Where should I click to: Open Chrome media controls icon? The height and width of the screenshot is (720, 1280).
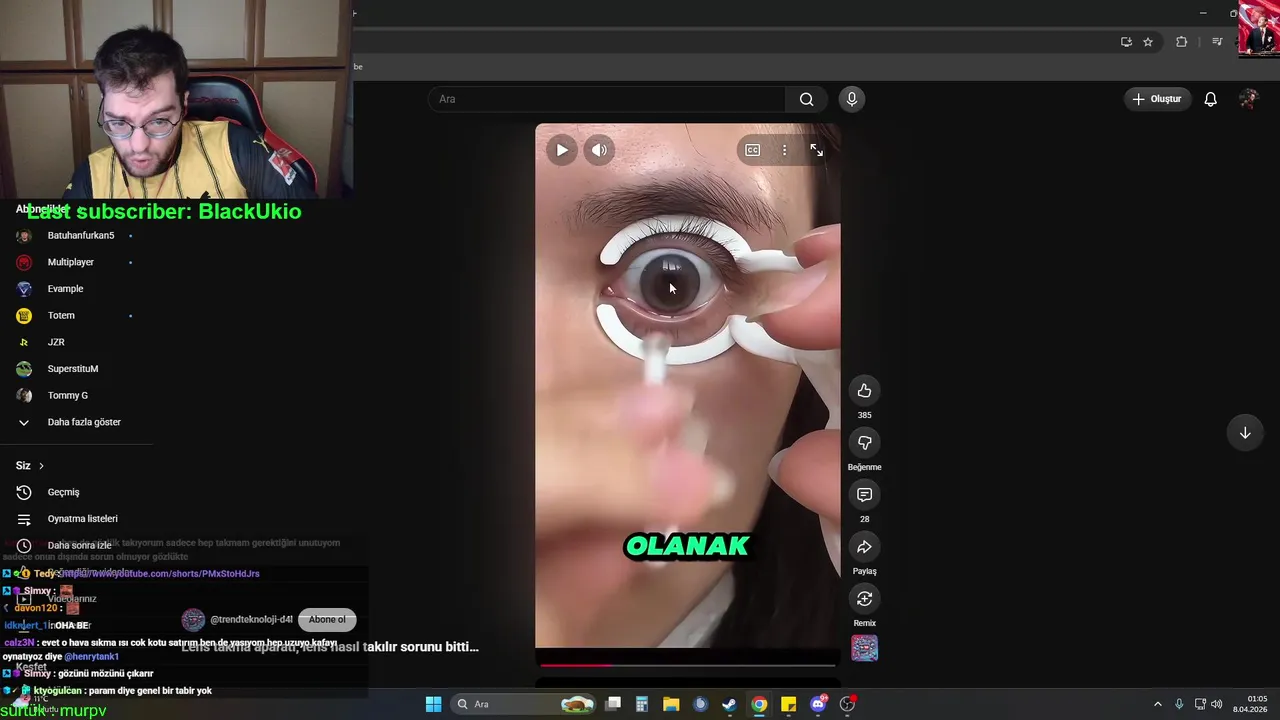(x=1217, y=42)
